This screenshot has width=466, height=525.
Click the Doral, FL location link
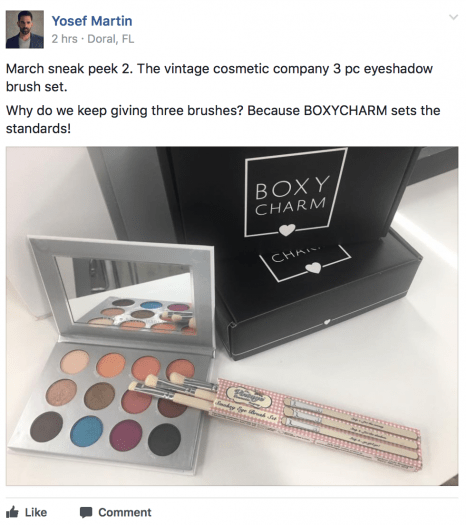pyautogui.click(x=110, y=39)
